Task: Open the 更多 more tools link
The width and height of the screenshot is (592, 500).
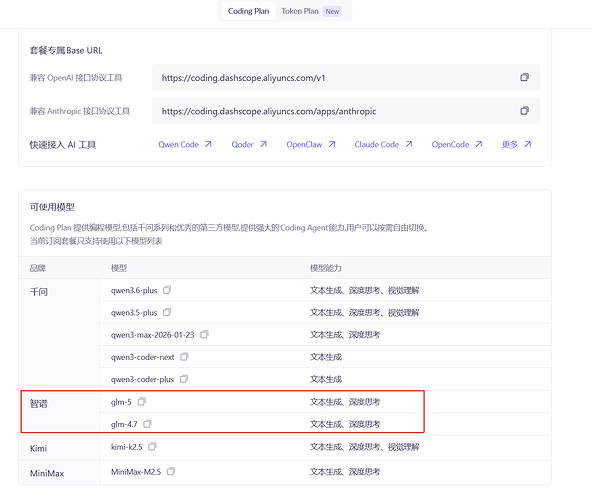Action: 516,145
